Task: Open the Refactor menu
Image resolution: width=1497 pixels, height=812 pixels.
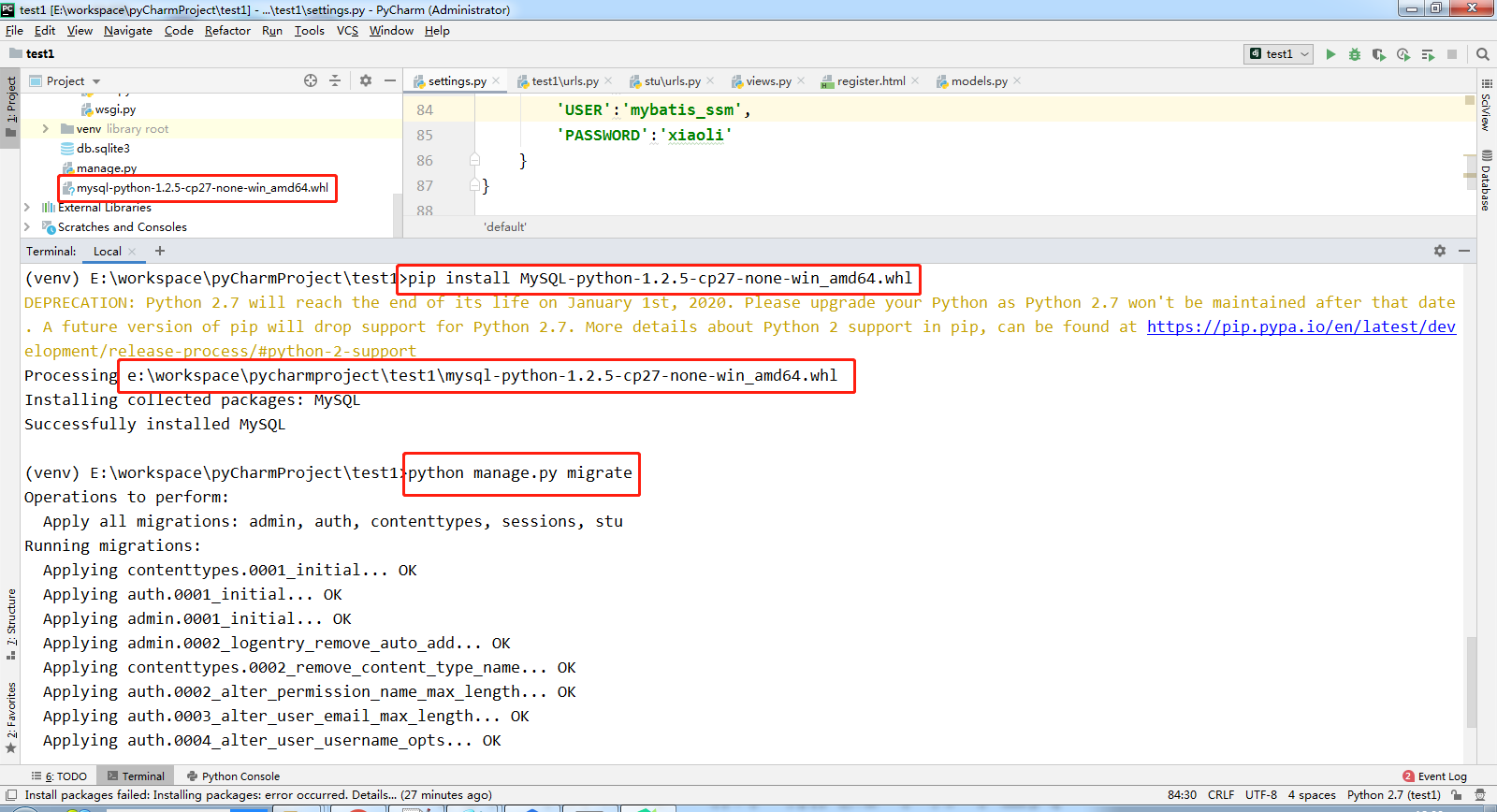Action: (227, 30)
